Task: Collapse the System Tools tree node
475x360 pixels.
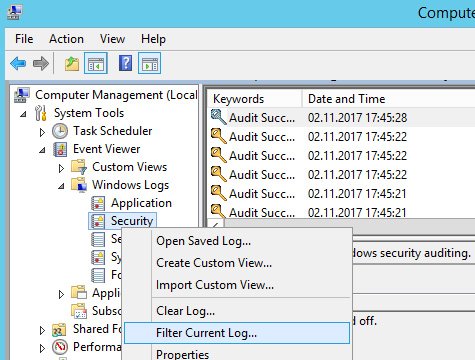Action: click(23, 114)
